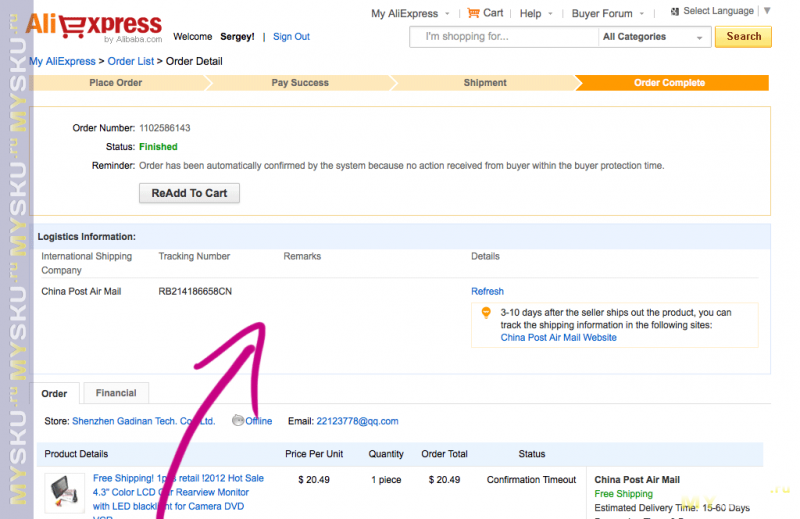Click the Select Language globe icon
The height and width of the screenshot is (519, 800).
coord(675,11)
